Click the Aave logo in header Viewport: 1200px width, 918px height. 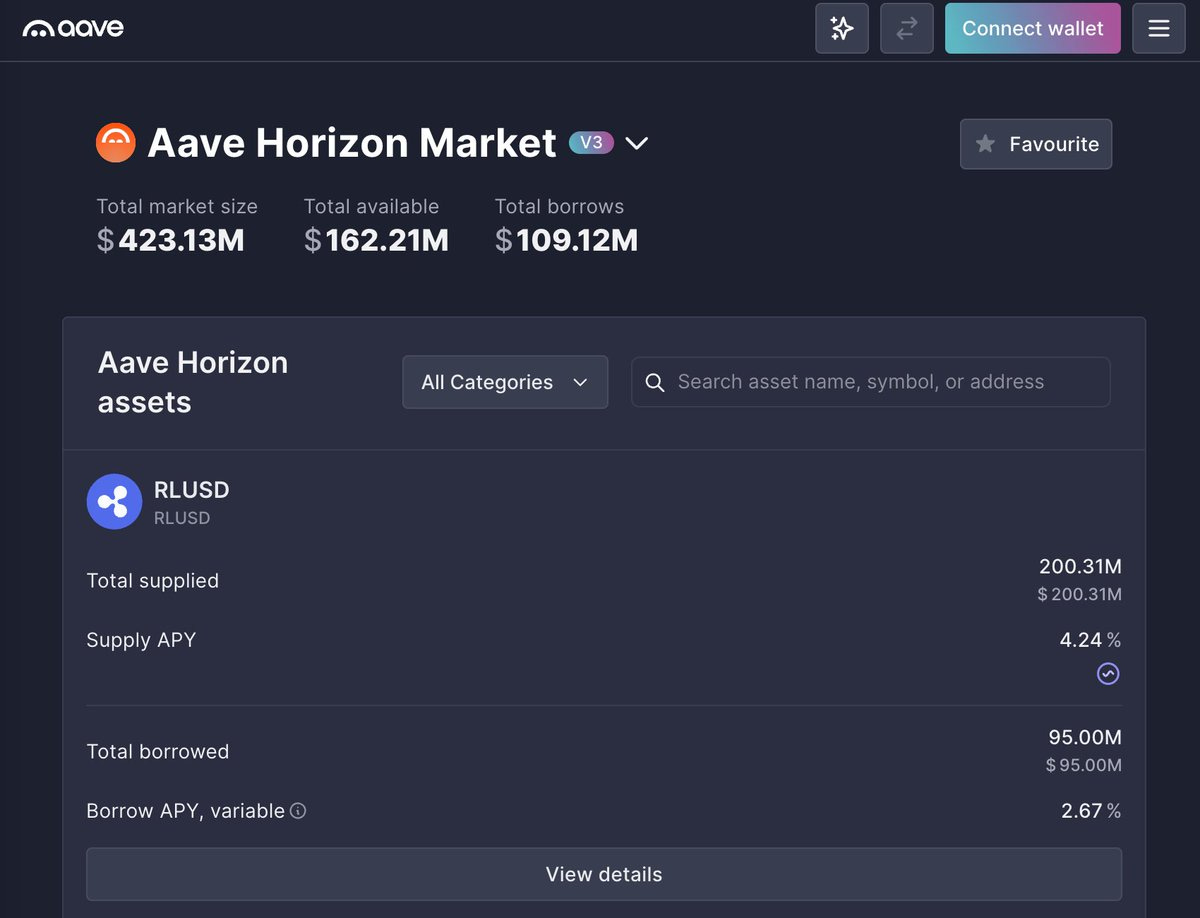[x=73, y=28]
